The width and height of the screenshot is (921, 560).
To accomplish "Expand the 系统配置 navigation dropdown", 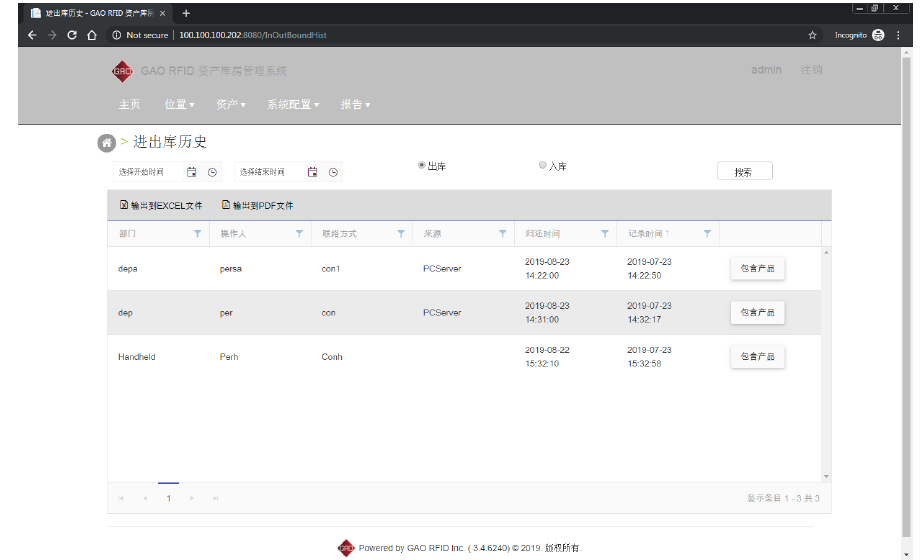I will tap(292, 105).
